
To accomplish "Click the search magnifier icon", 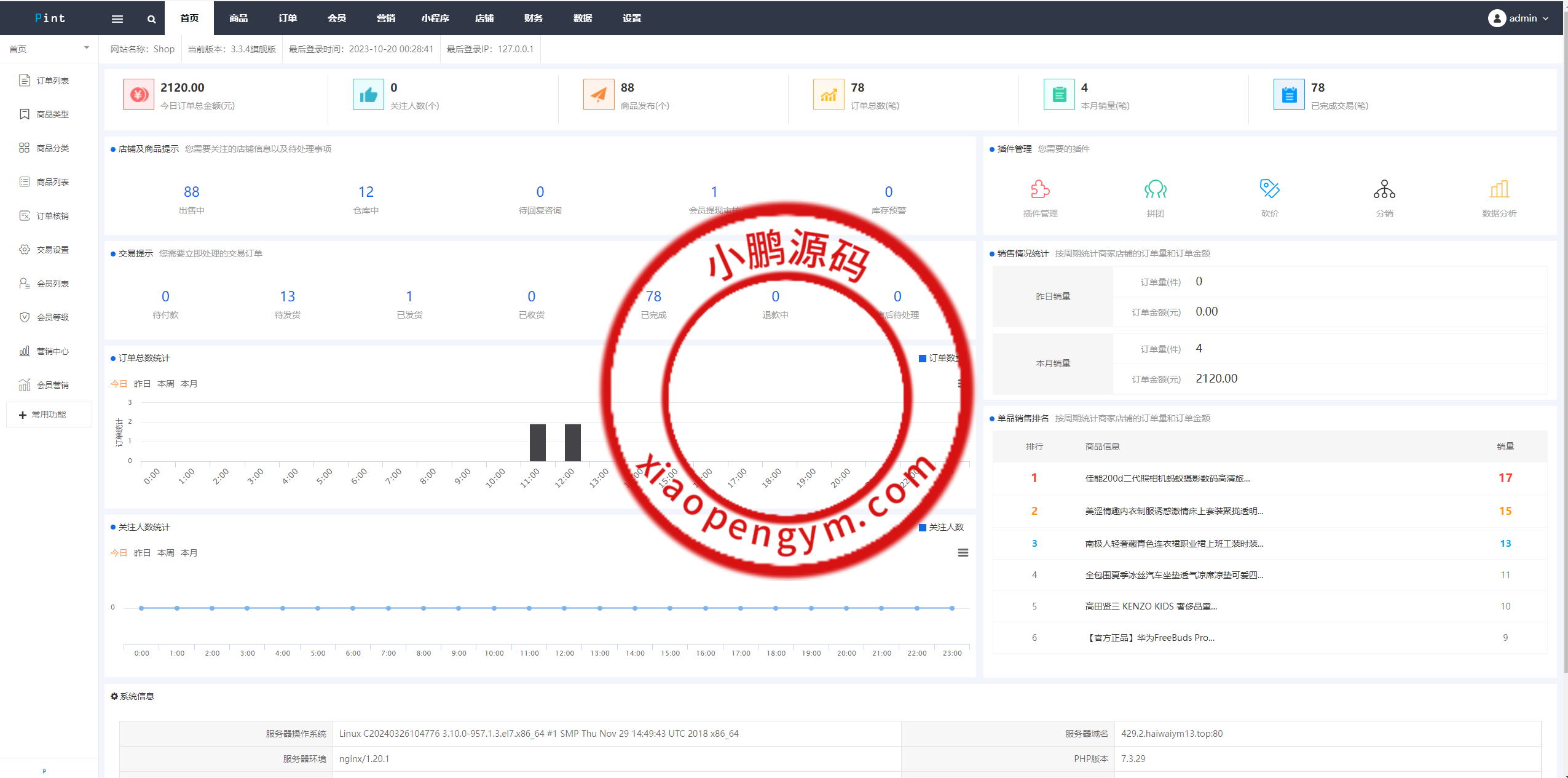I will pyautogui.click(x=151, y=18).
